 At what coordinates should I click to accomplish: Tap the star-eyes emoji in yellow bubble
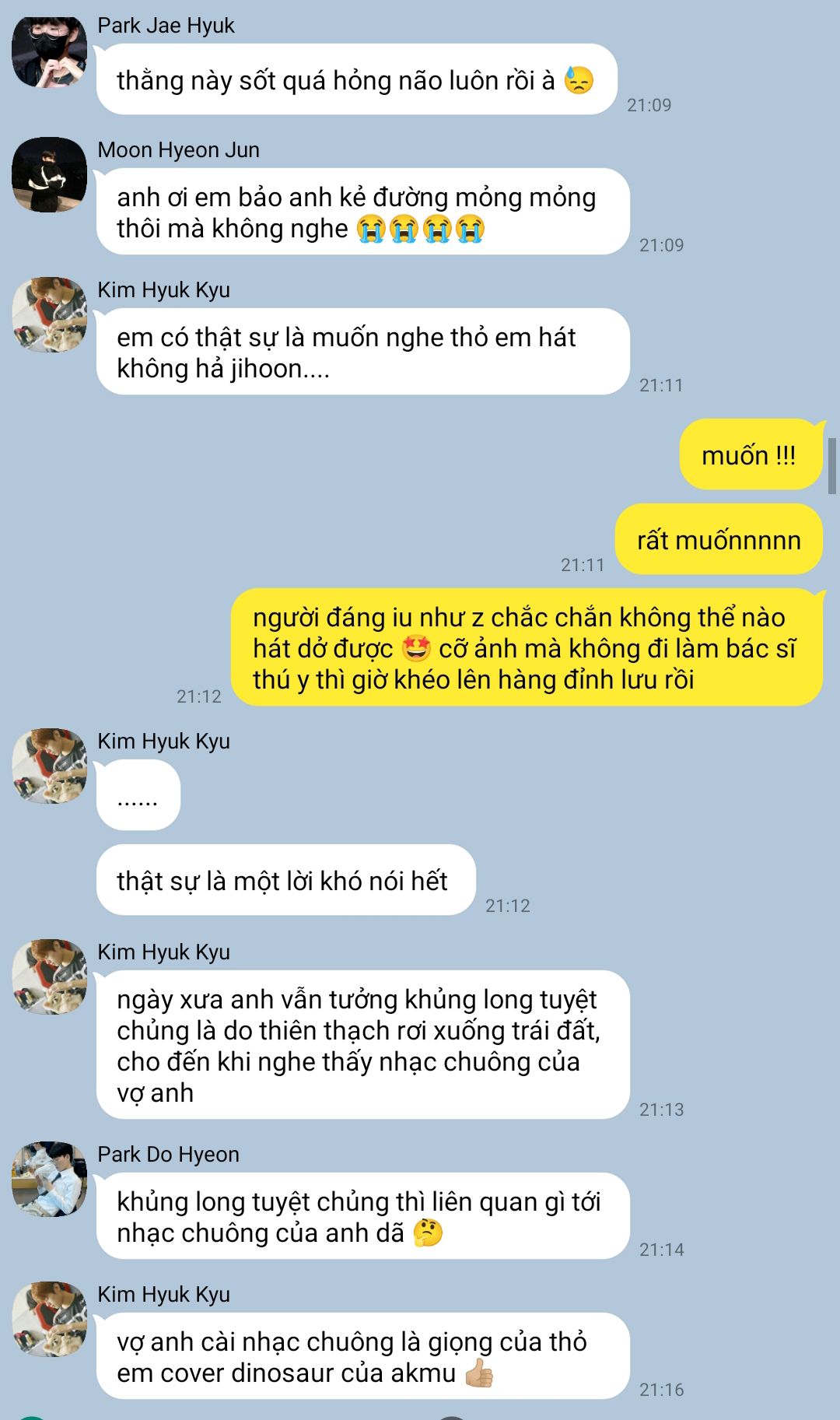tap(416, 648)
